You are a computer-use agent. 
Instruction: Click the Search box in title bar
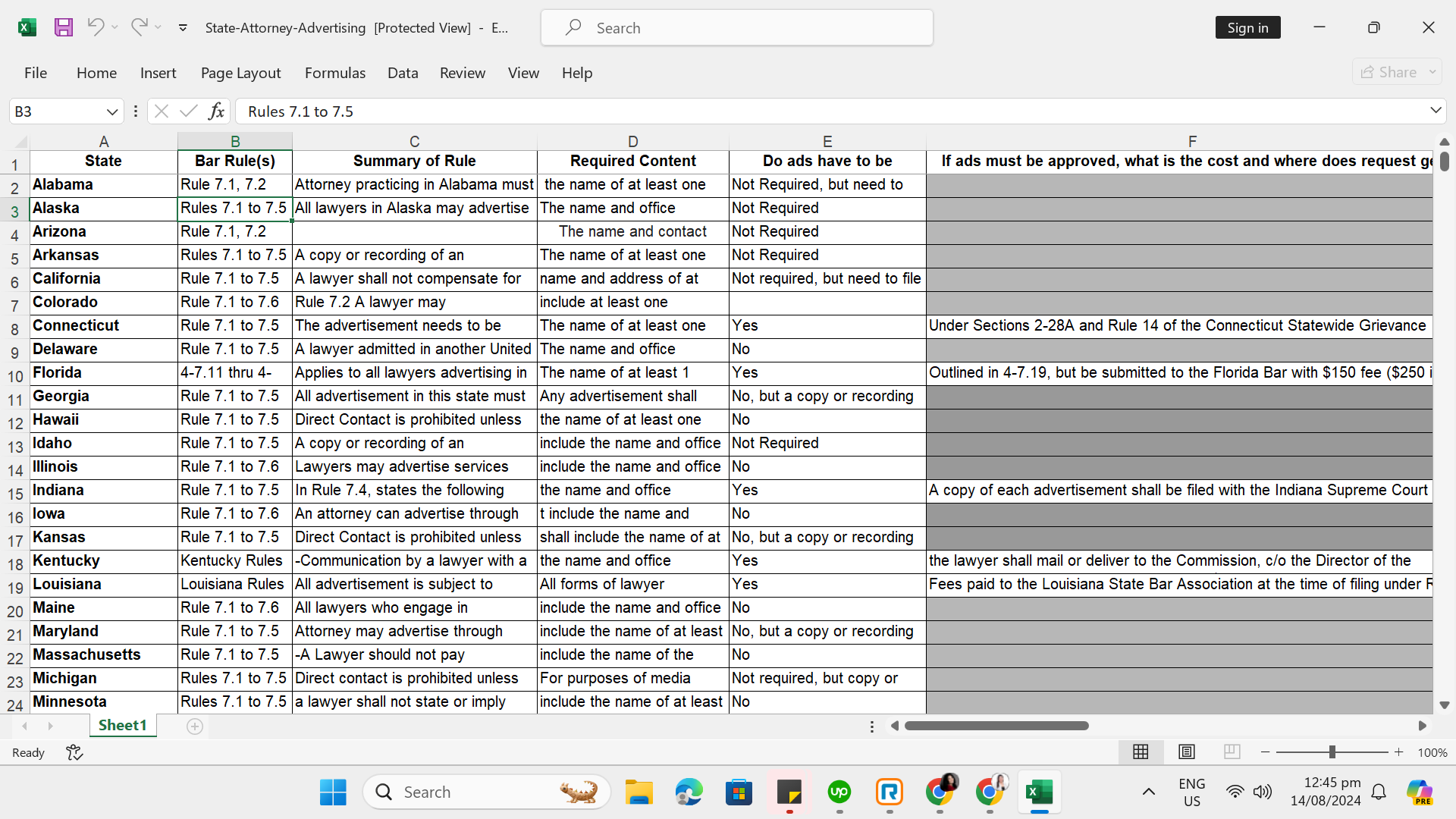[736, 28]
